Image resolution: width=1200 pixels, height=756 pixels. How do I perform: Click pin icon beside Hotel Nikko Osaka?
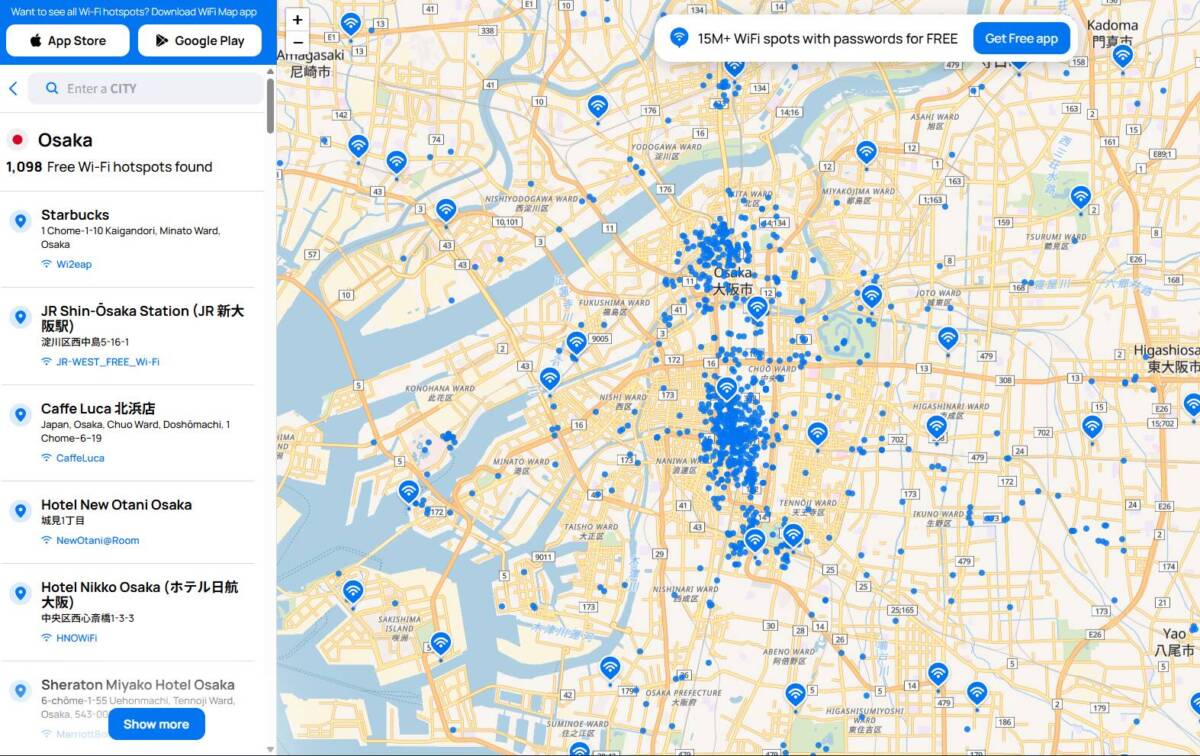pos(19,593)
